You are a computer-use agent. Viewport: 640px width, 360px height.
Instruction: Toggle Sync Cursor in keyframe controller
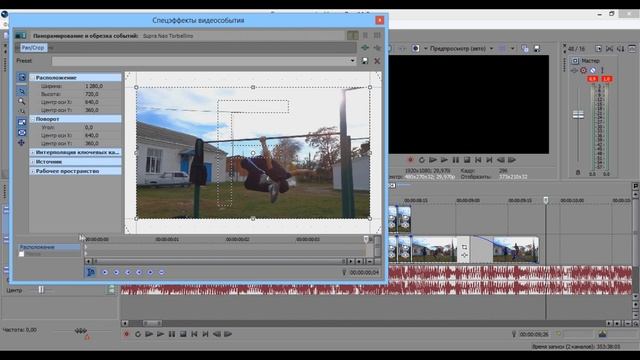tap(91, 272)
